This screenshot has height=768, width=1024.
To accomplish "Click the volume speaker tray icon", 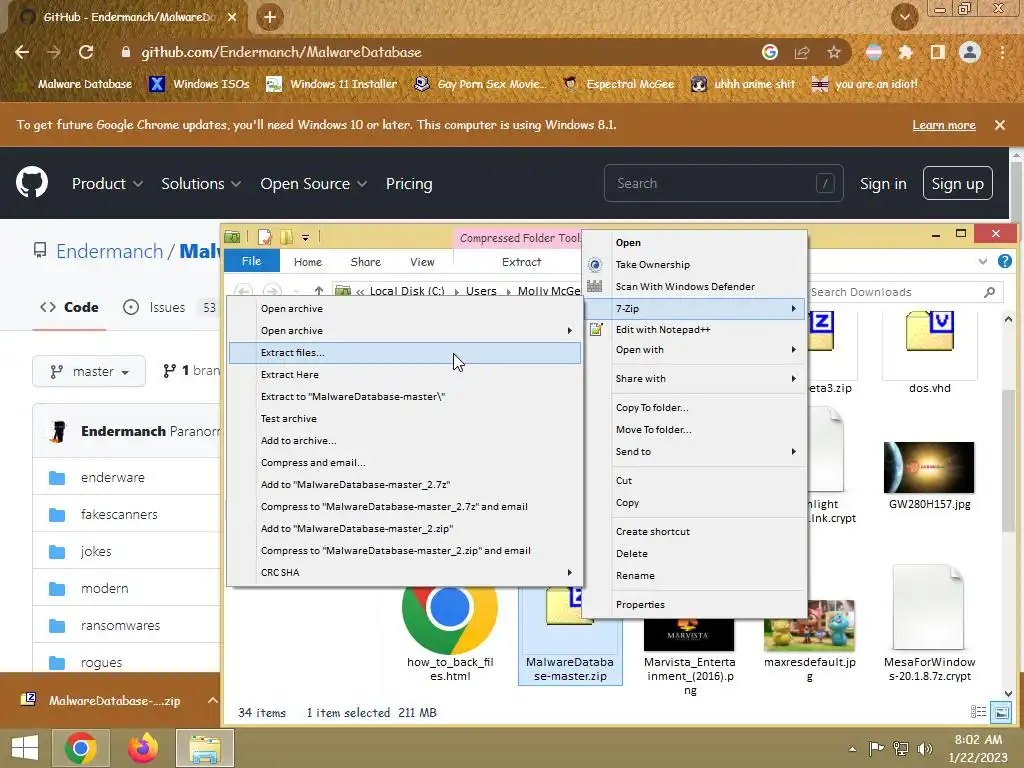I will click(925, 748).
